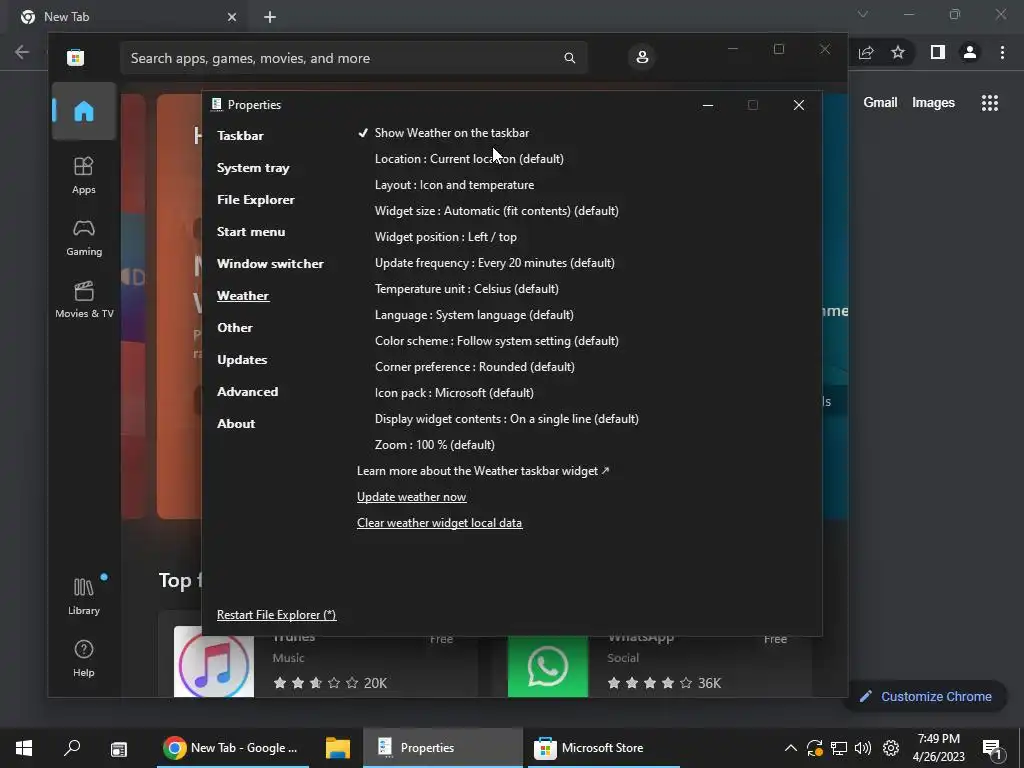Click the settings gear tray icon

891,748
